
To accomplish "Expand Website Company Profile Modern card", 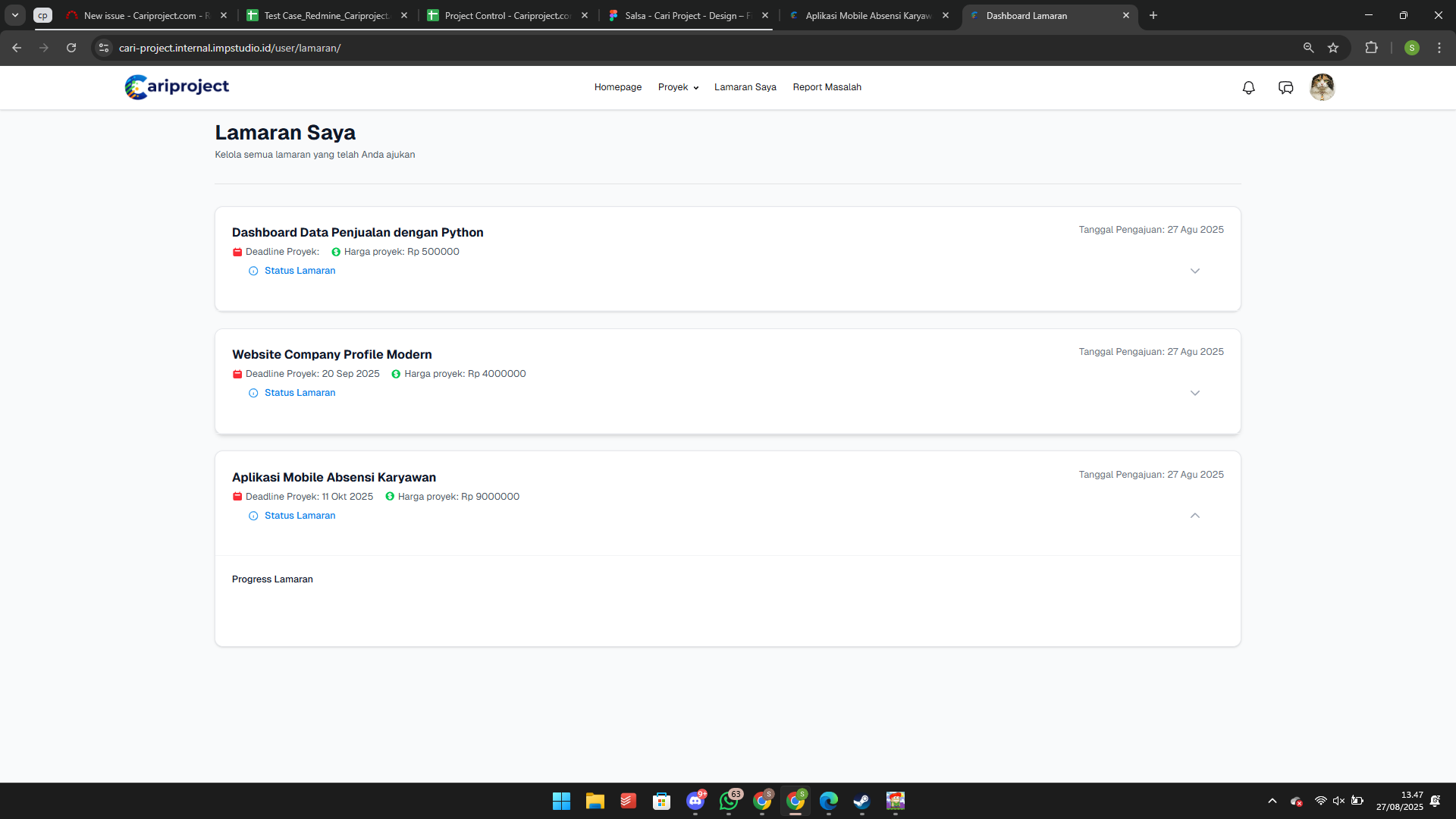I will tap(1194, 393).
